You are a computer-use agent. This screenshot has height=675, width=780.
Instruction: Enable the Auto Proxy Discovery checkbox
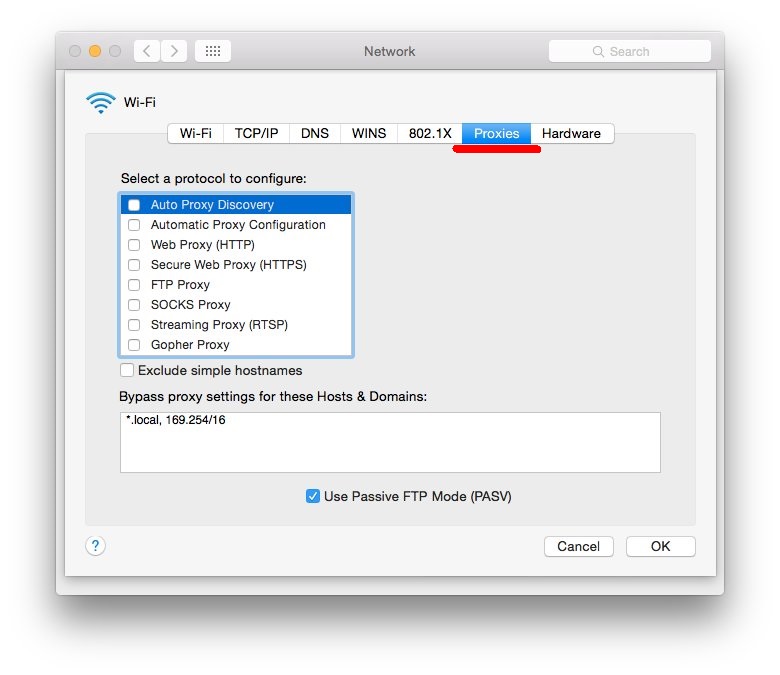tap(134, 205)
